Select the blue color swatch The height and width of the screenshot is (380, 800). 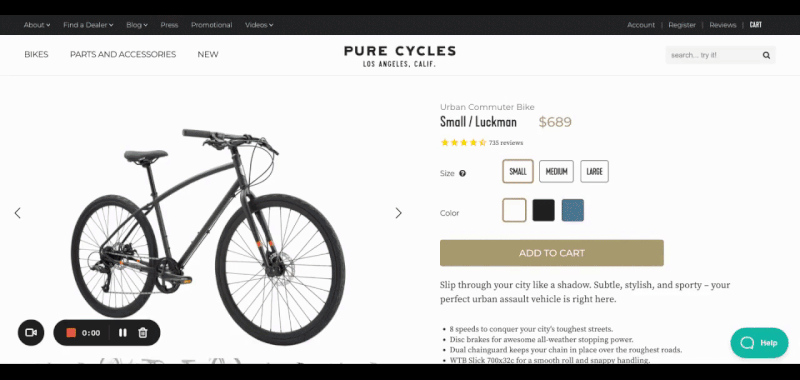572,210
